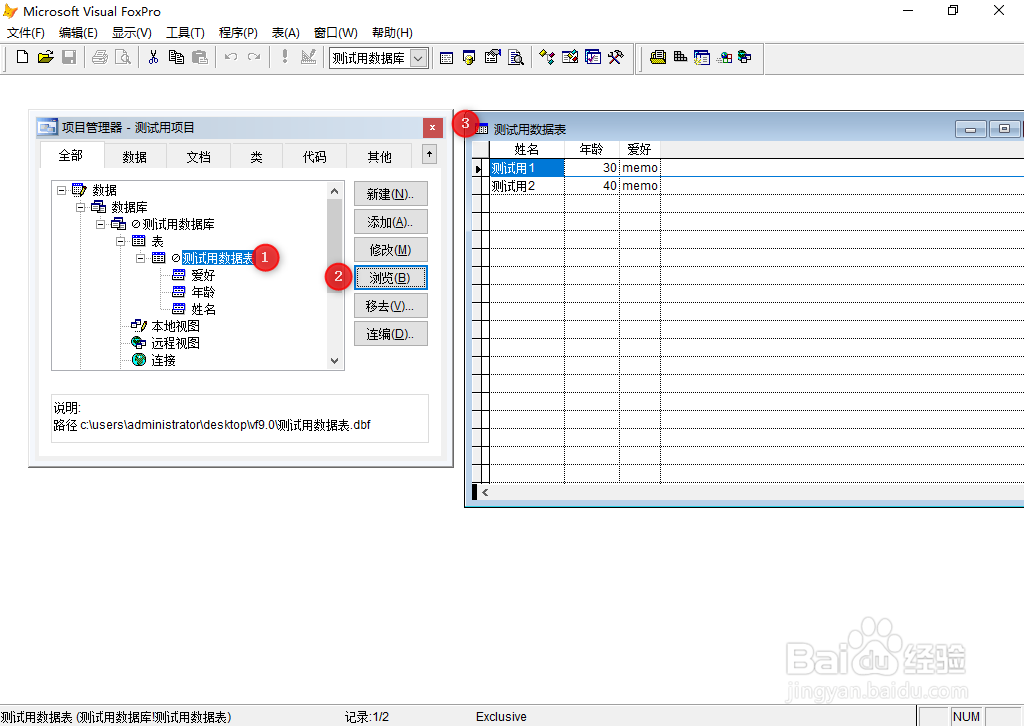Click the Print Preview icon
The image size is (1024, 726).
[x=123, y=57]
